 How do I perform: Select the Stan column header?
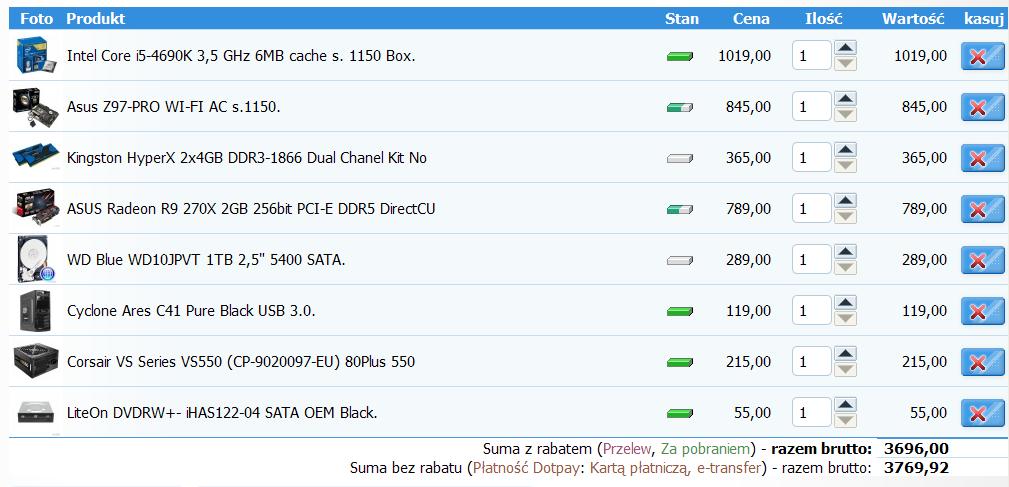pos(681,19)
